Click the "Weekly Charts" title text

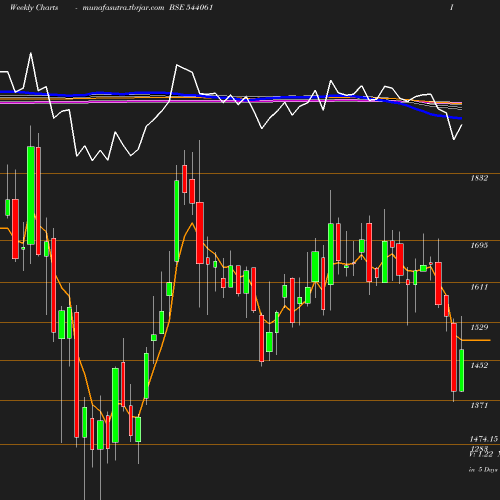point(34,7)
